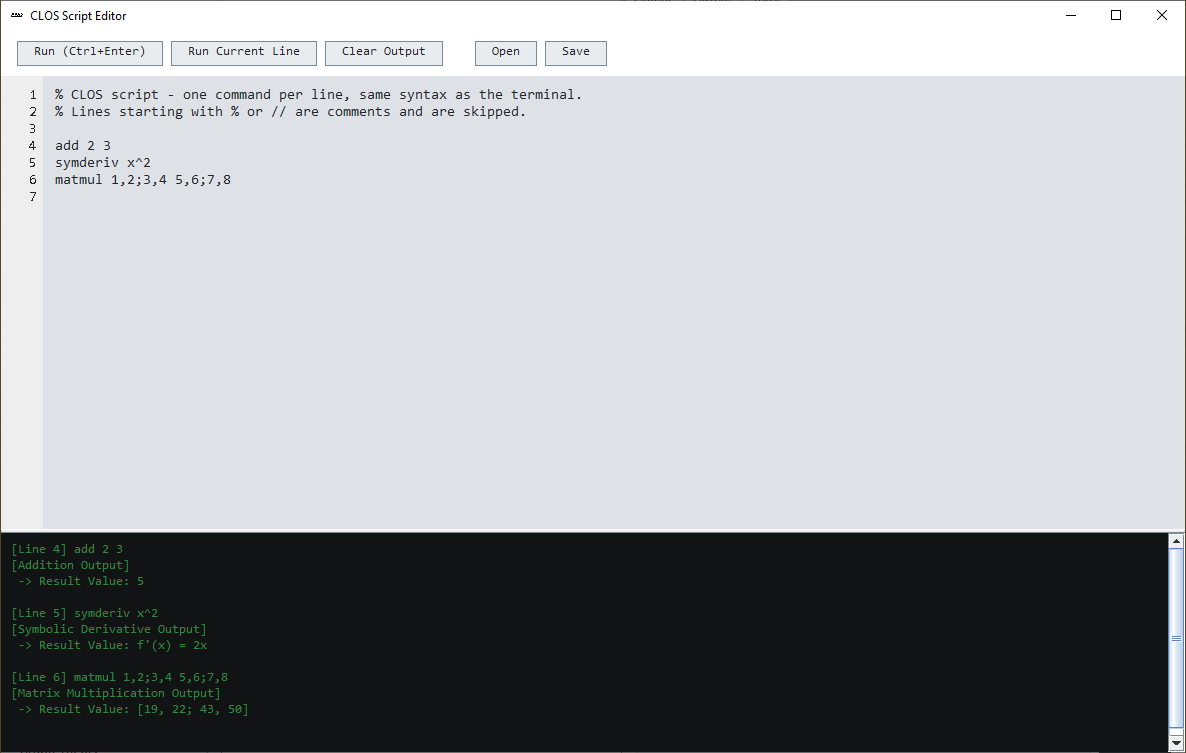
Task: Click the output panel scroll up arrow
Action: click(1176, 541)
